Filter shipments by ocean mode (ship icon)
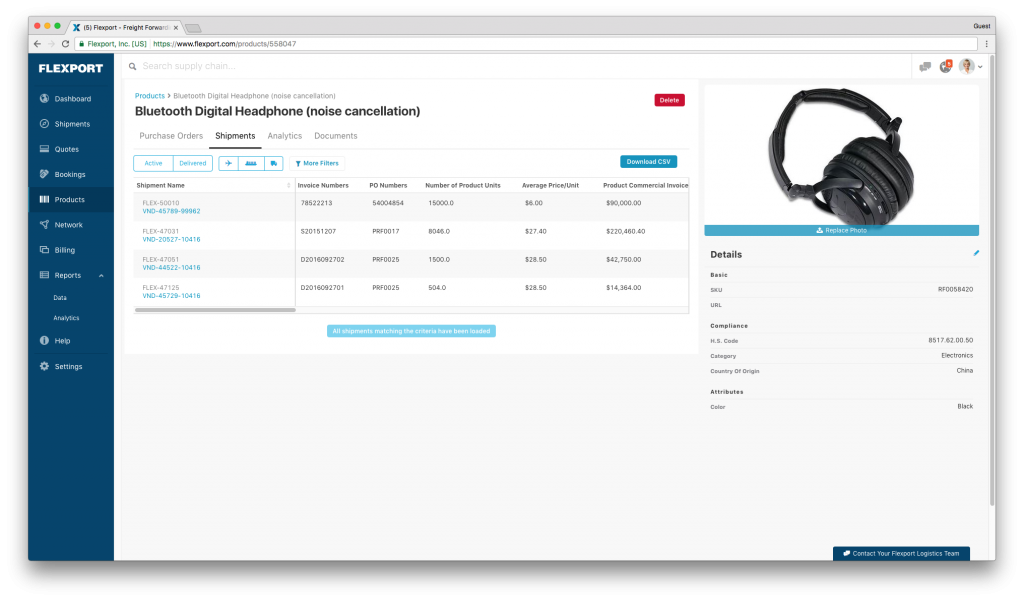 coord(251,163)
